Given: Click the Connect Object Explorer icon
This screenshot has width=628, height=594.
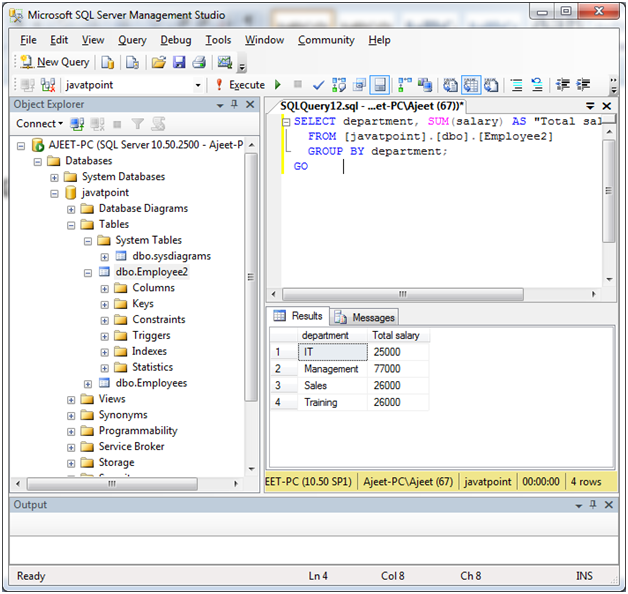Looking at the screenshot, I should point(77,124).
